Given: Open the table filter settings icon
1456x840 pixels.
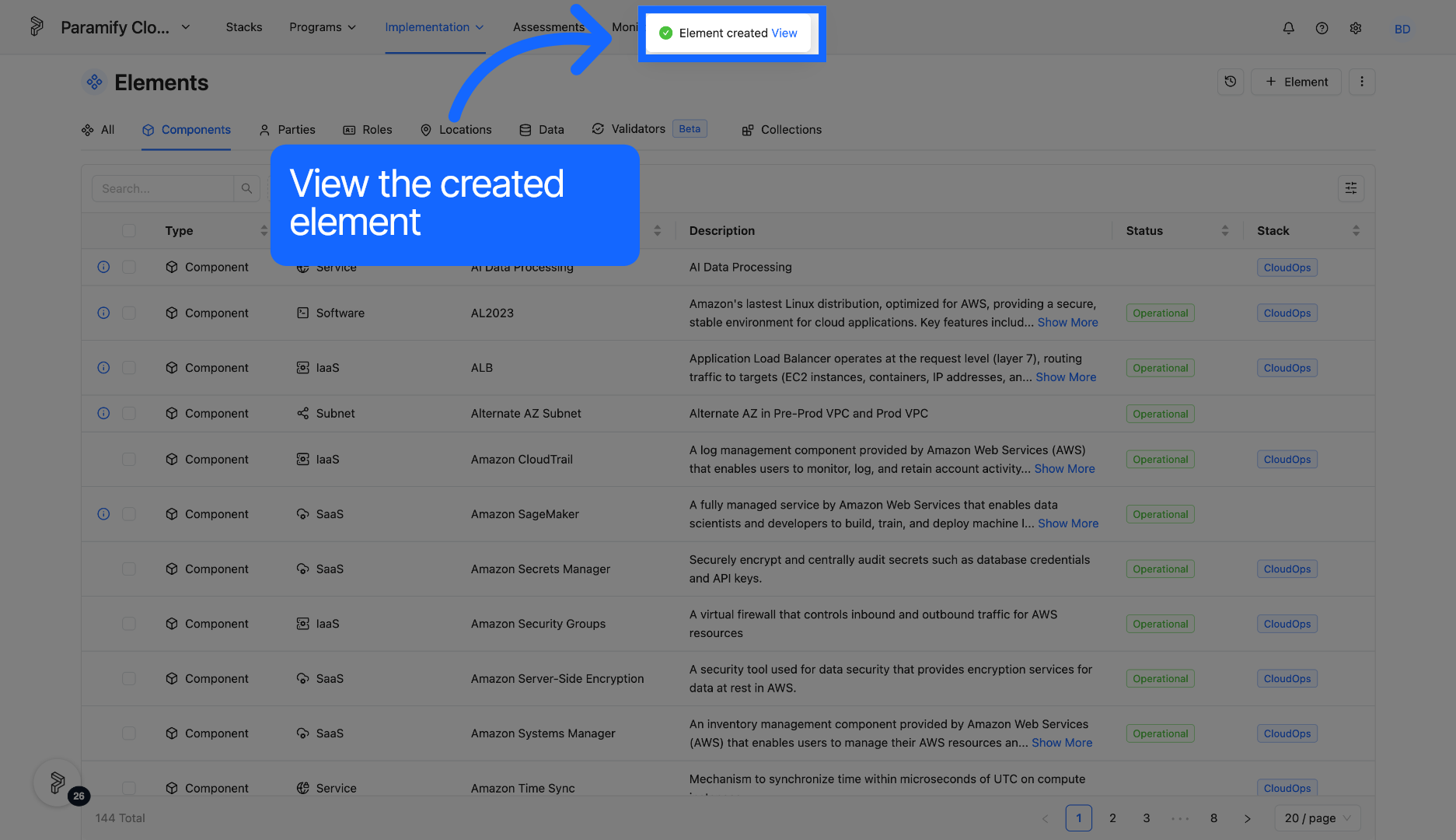Looking at the screenshot, I should click(1350, 188).
